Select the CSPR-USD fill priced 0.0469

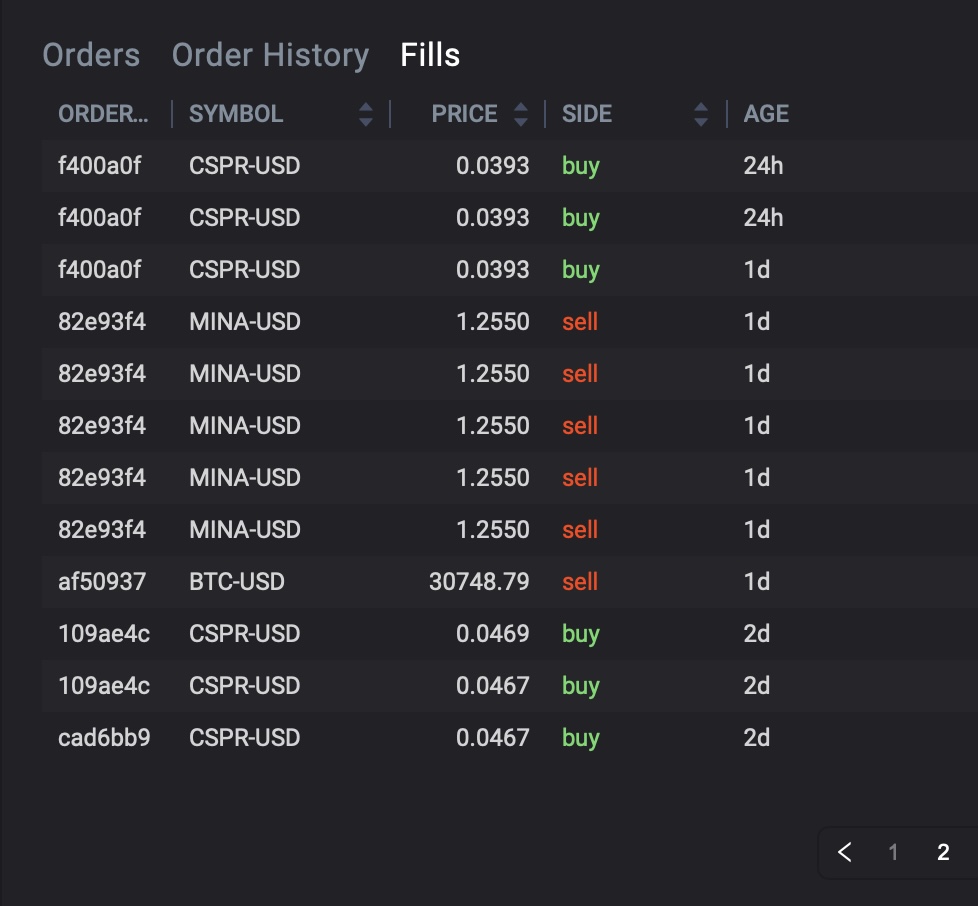[400, 634]
